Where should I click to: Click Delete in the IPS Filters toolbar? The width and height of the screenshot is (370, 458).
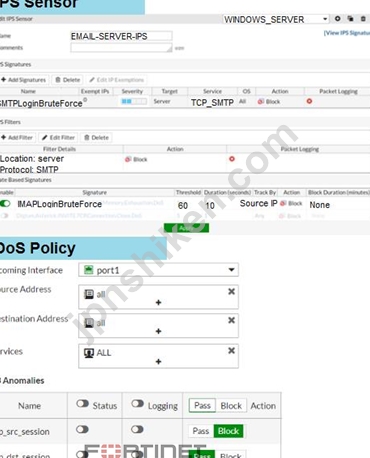coord(96,138)
